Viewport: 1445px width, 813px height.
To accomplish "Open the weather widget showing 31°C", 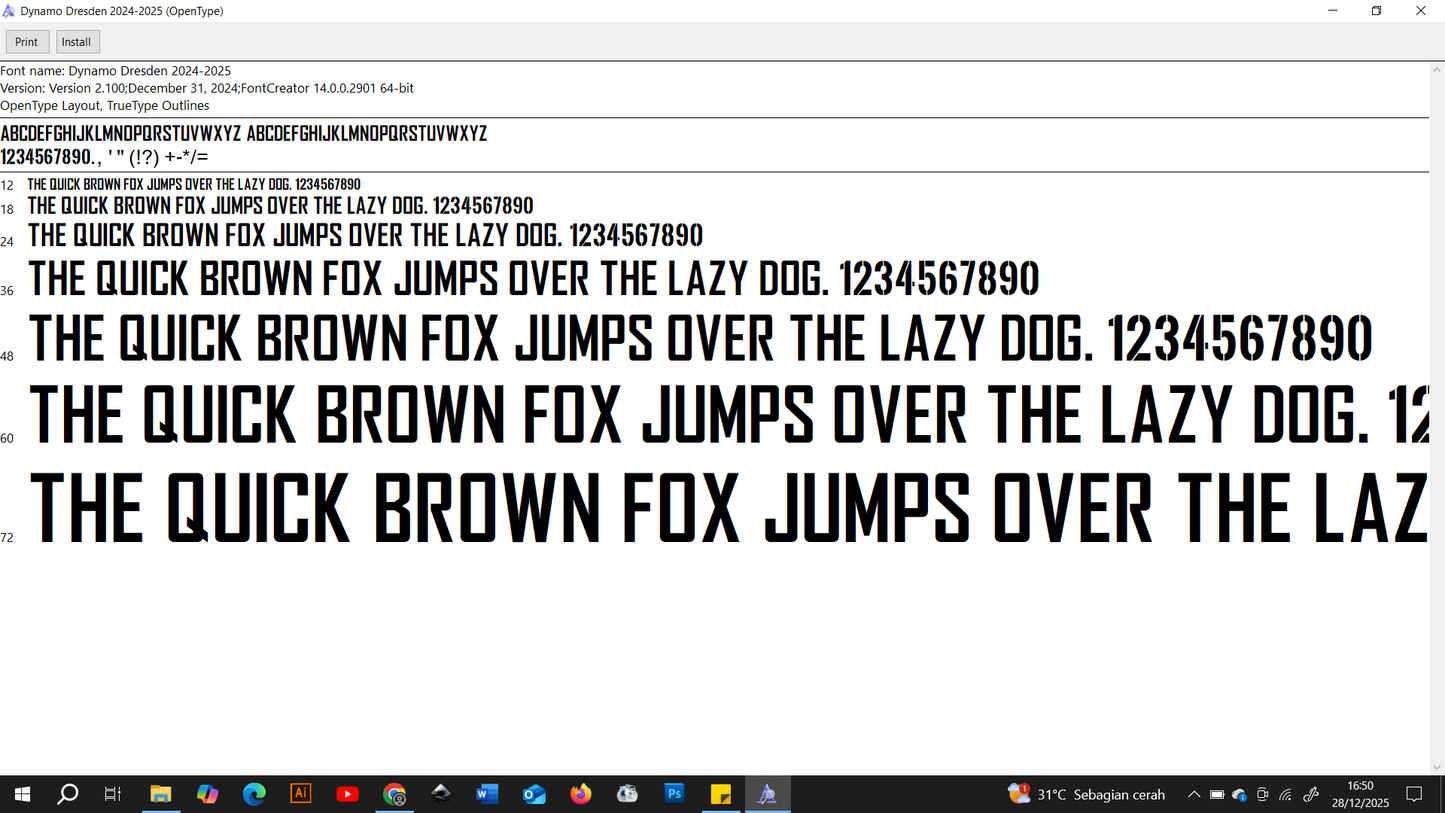I will [1087, 795].
